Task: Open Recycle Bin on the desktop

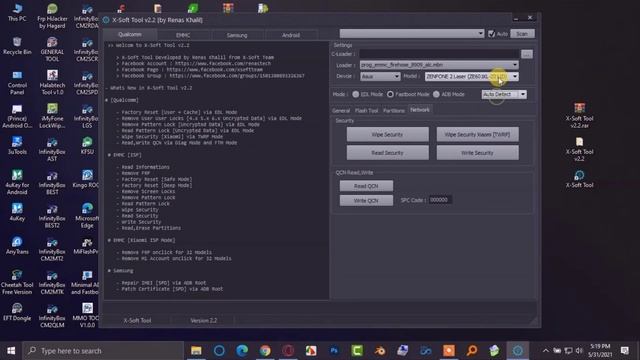Action: 17,46
